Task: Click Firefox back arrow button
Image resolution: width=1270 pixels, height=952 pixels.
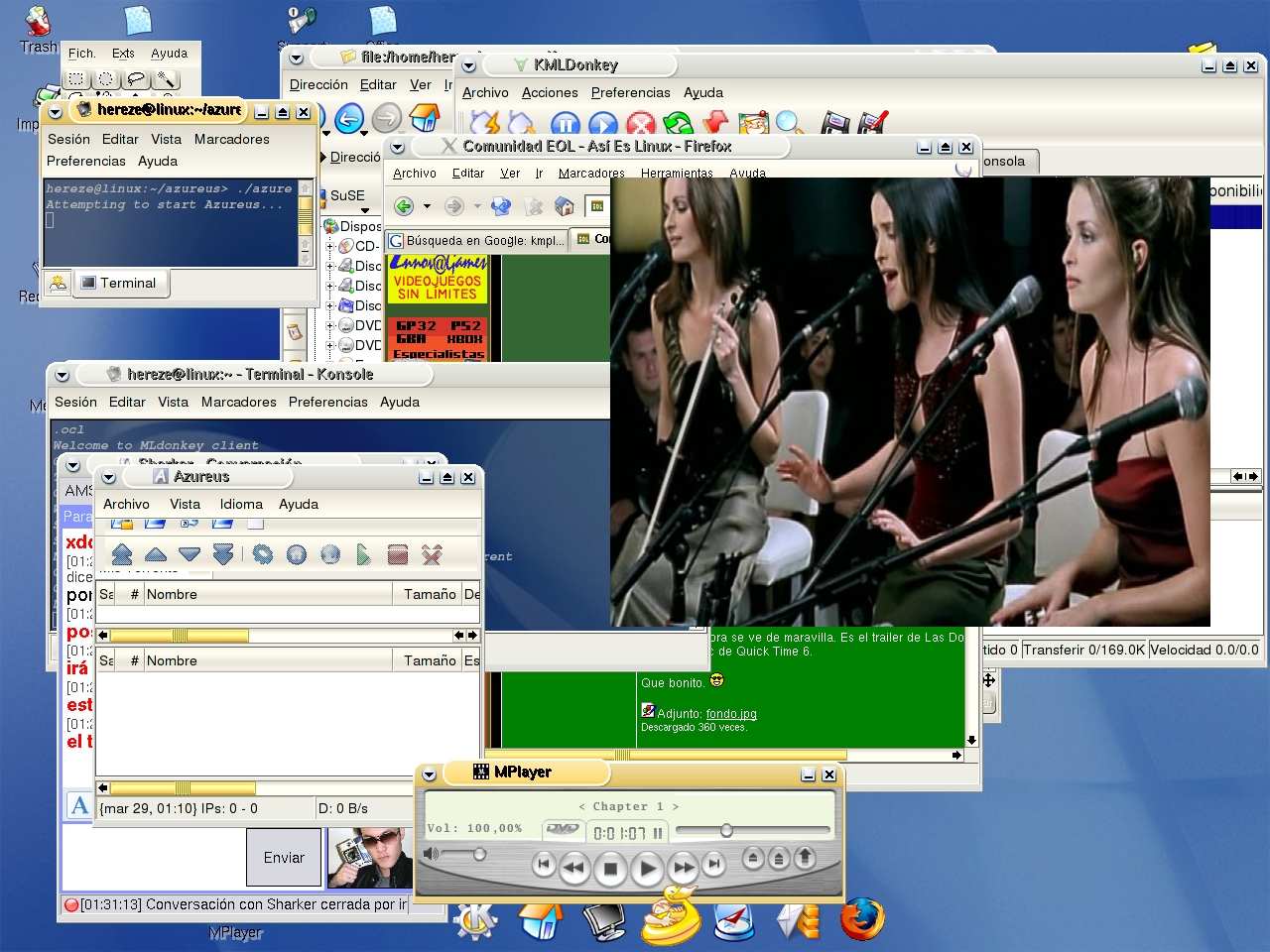Action: (x=404, y=206)
